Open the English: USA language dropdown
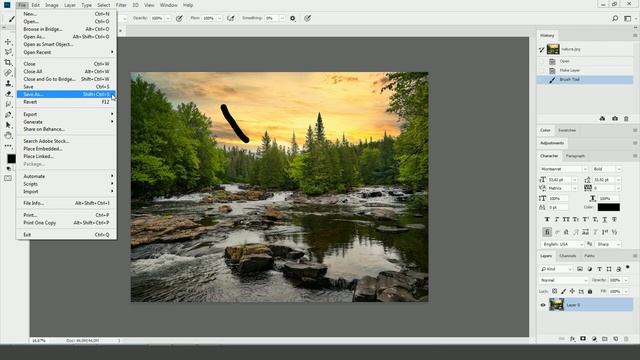 562,244
